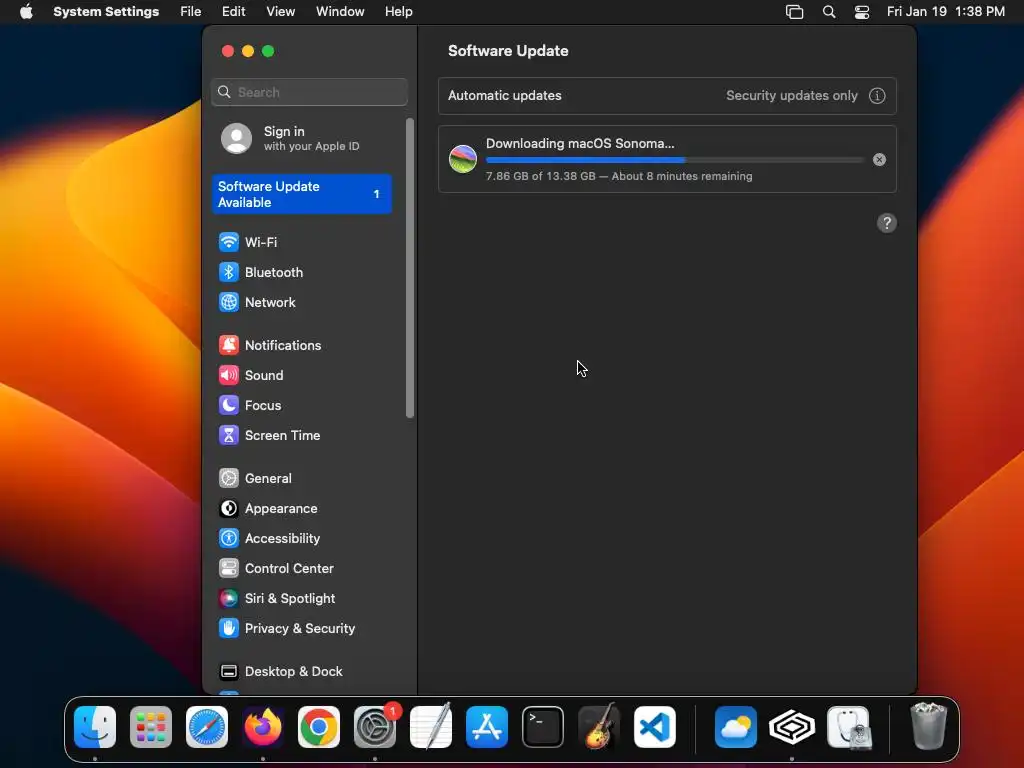
Task: Launch Firefox from the Dock
Action: 263,727
